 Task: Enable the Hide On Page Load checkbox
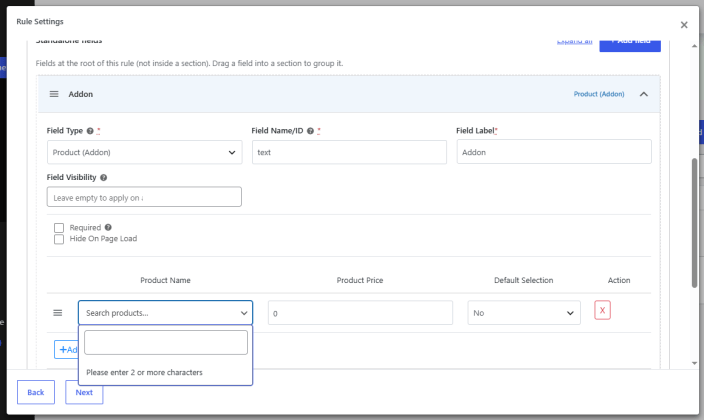[x=59, y=239]
